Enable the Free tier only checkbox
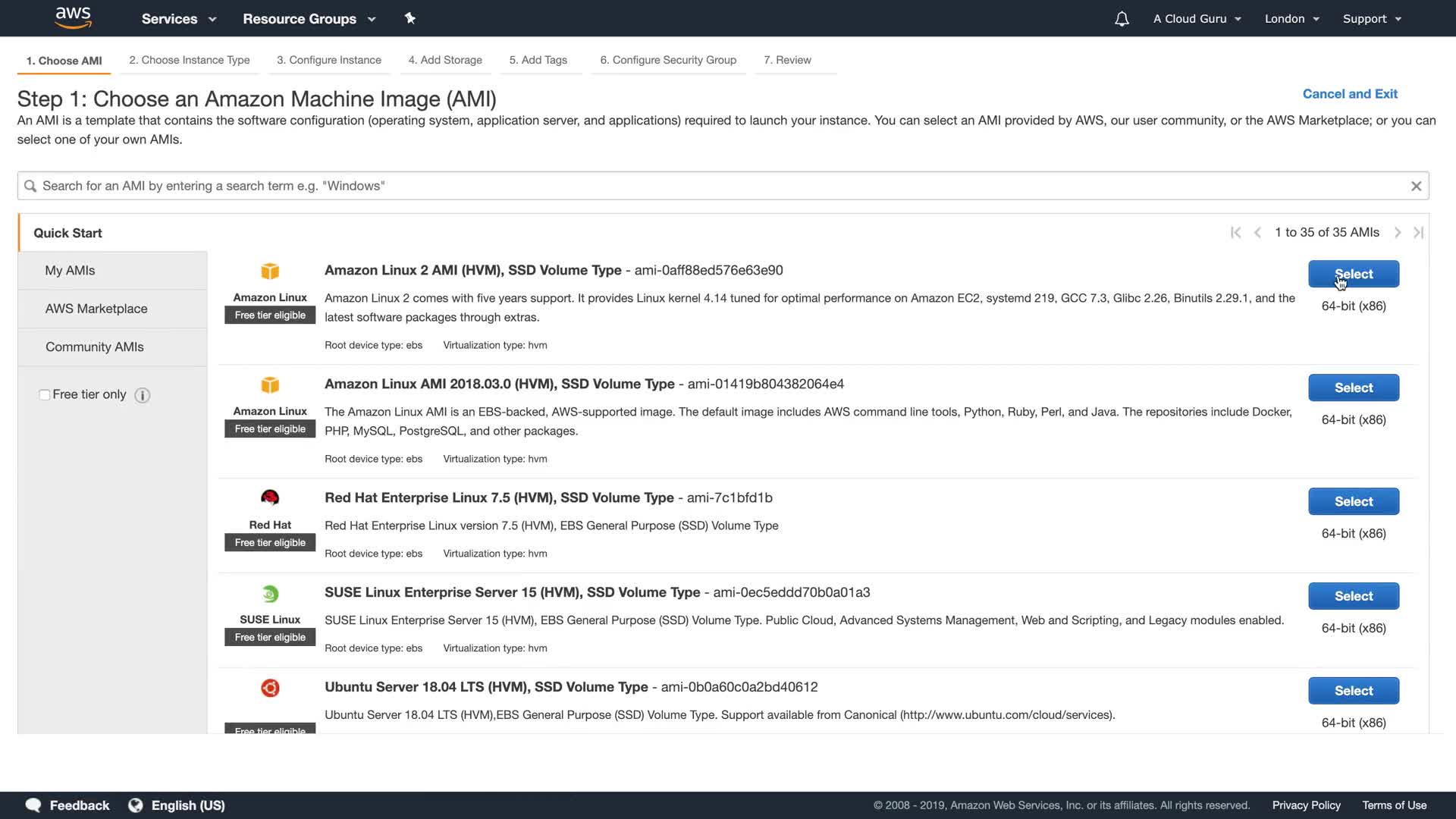The width and height of the screenshot is (1456, 819). click(45, 395)
